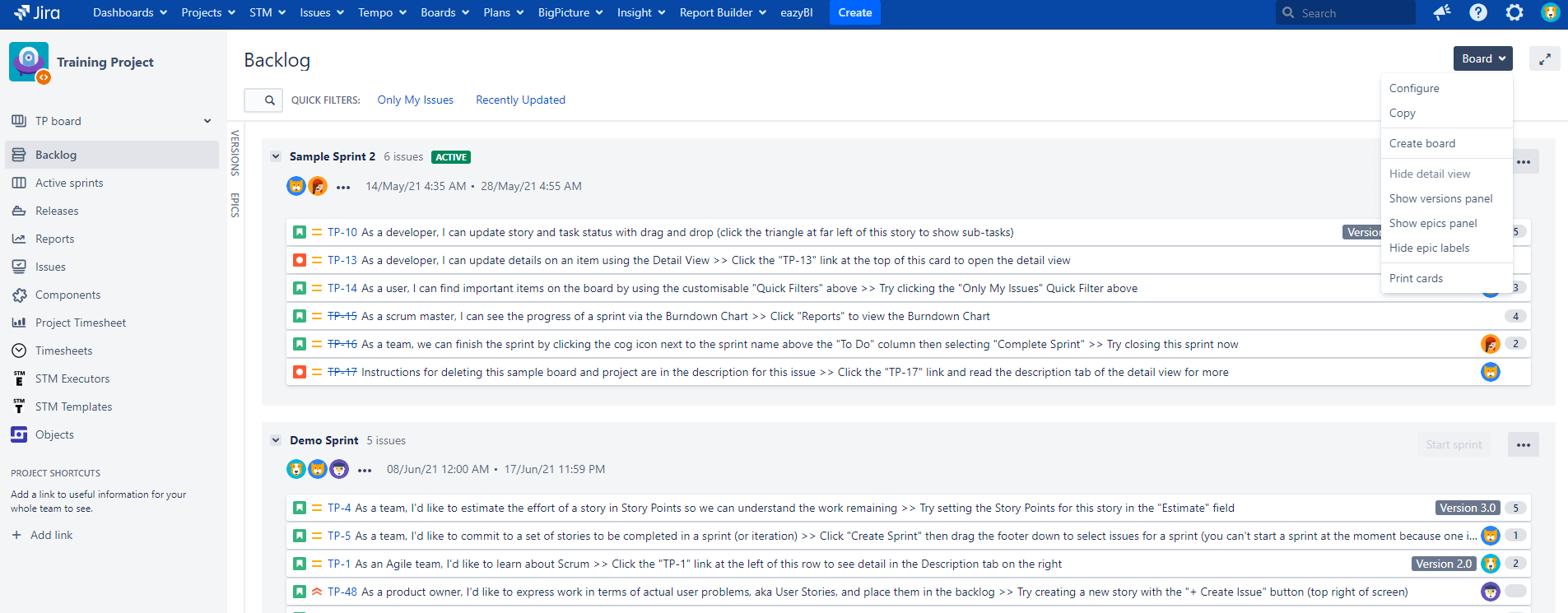Click the story type icon on TP-10
Viewport: 1568px width, 613px height.
click(x=300, y=233)
